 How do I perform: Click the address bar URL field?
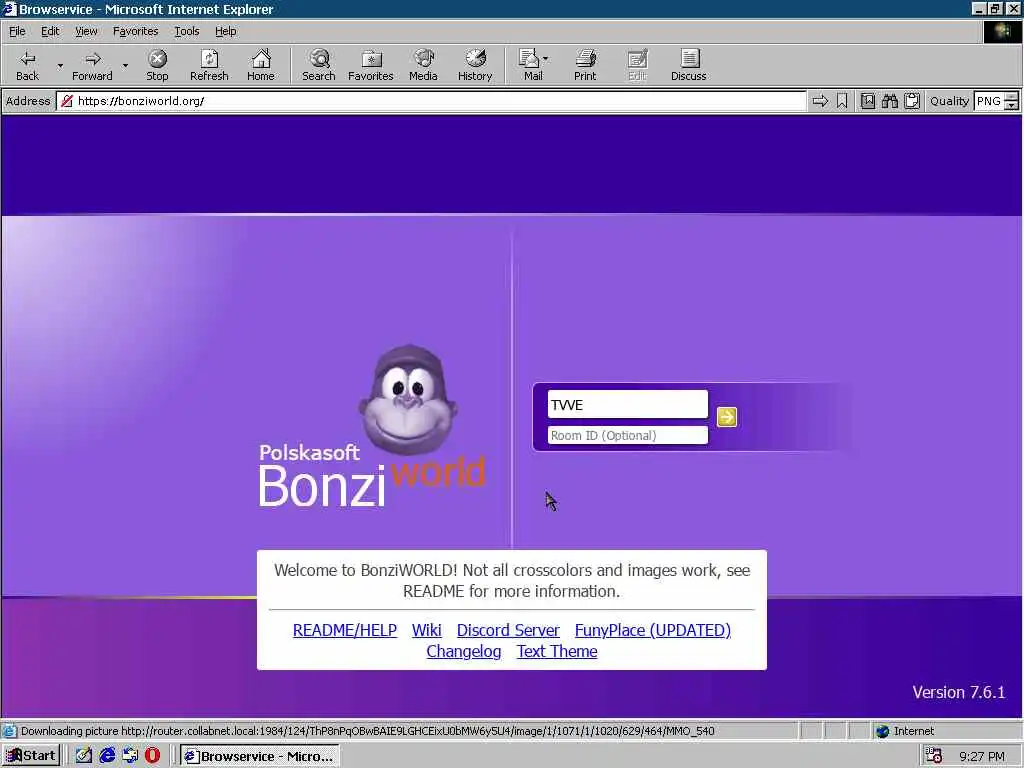431,101
